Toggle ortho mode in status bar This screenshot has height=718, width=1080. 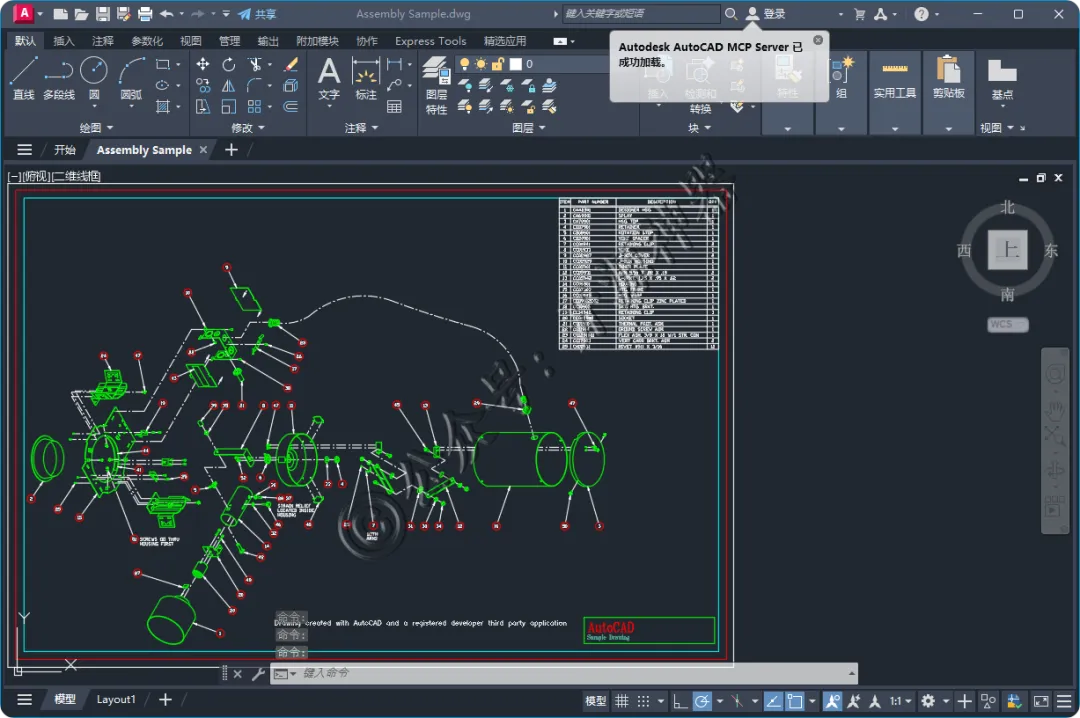[680, 701]
